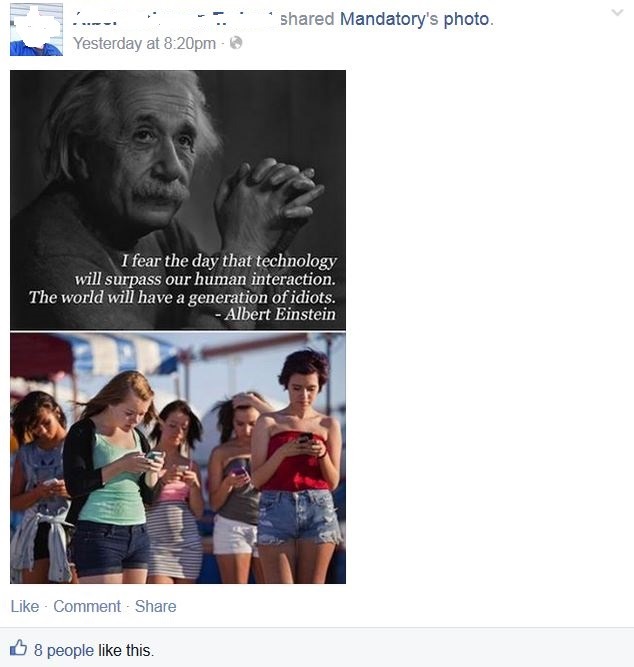Click Comment under the post
The width and height of the screenshot is (634, 667).
tap(87, 606)
